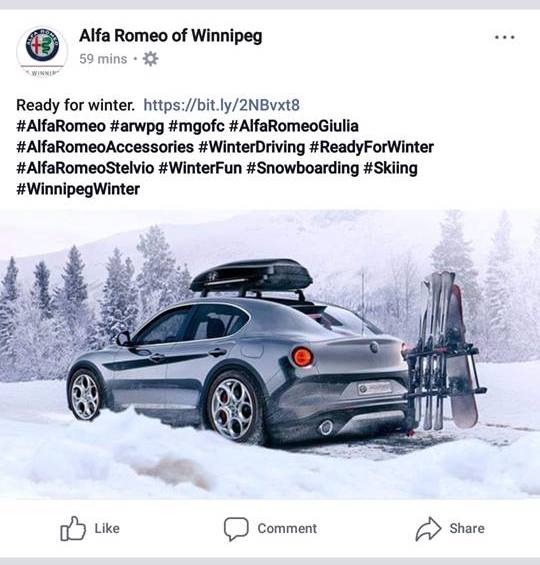The width and height of the screenshot is (540, 565).
Task: Open the #WinterDriving hashtag
Action: (252, 147)
